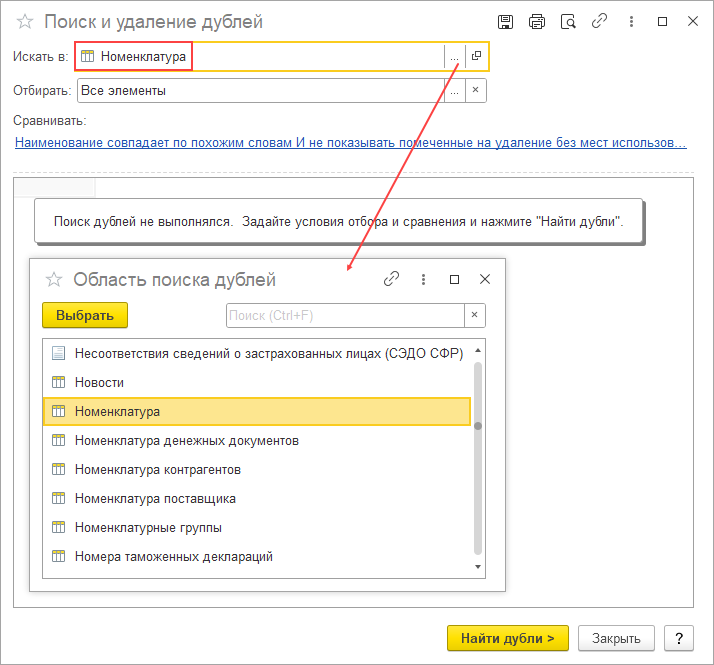
Task: Click the save (floppy disk) icon
Action: pyautogui.click(x=505, y=21)
